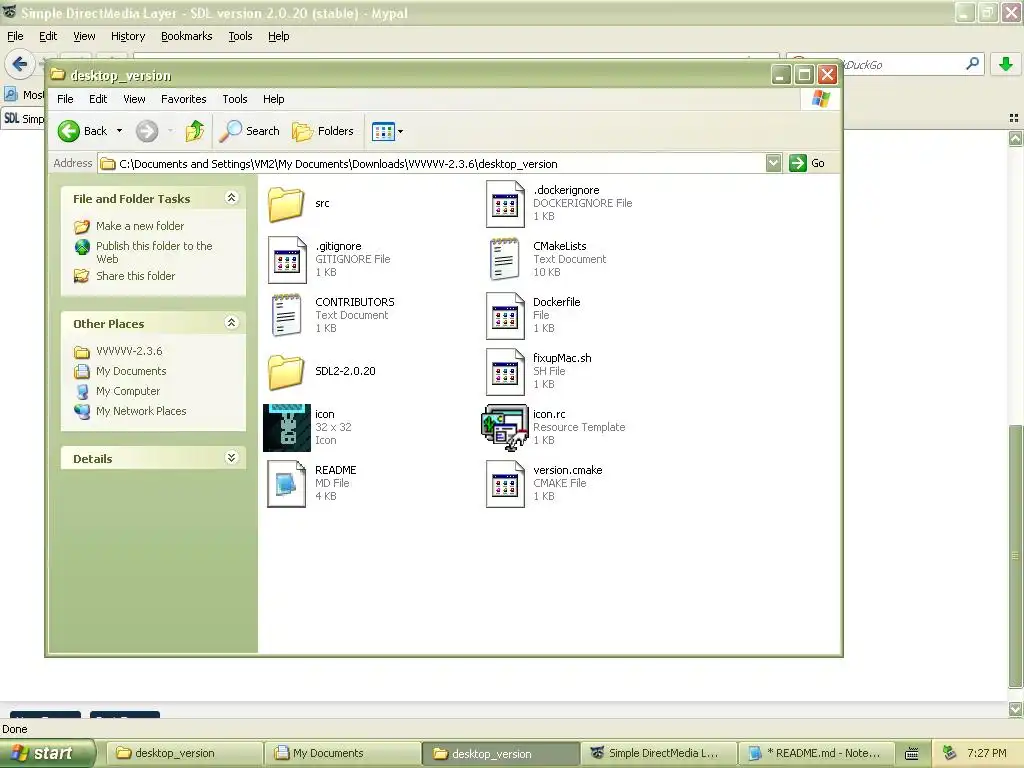1024x768 pixels.
Task: Switch to My Documents taskbar button
Action: (x=342, y=754)
